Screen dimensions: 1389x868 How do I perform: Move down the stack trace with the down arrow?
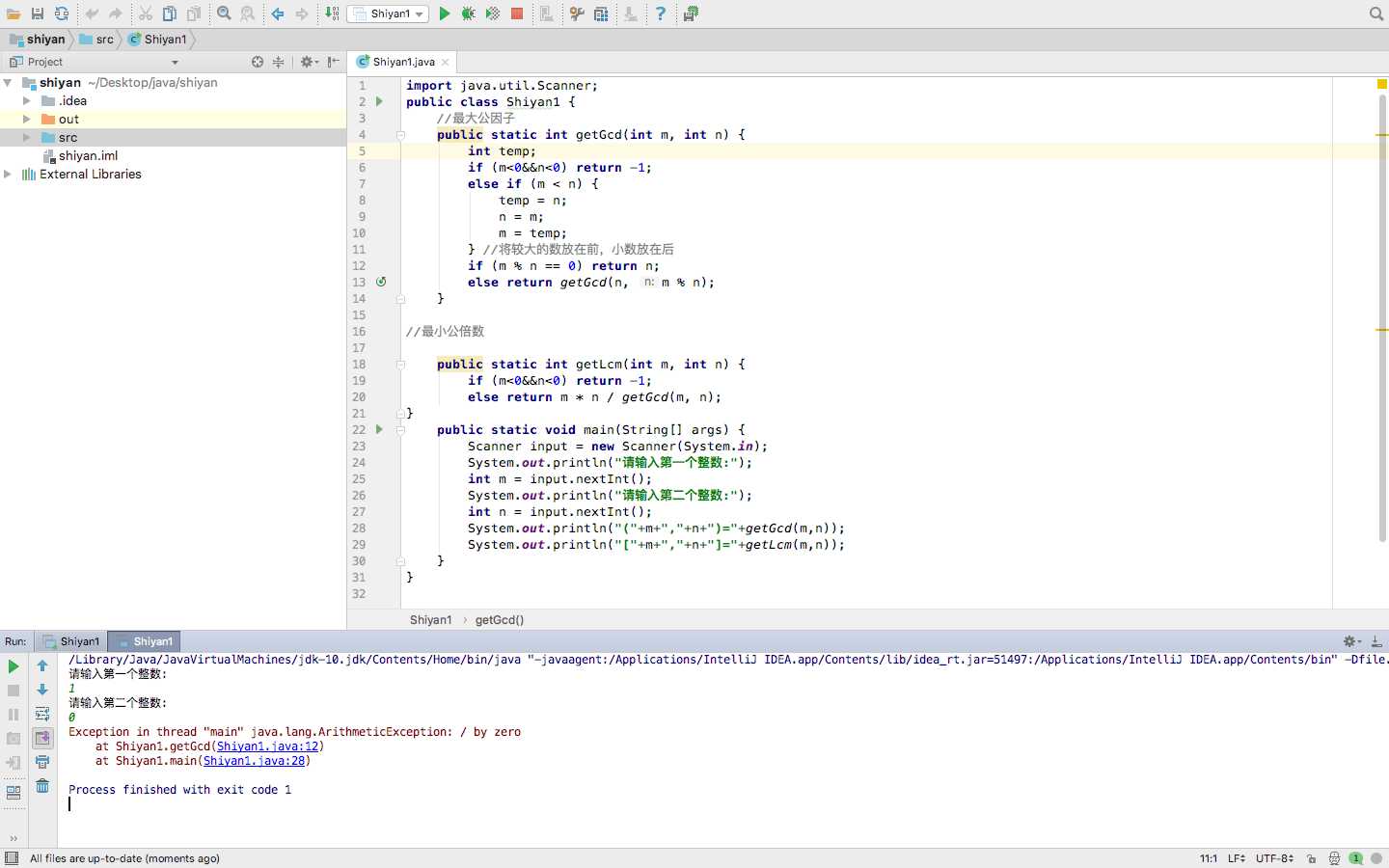(x=42, y=691)
